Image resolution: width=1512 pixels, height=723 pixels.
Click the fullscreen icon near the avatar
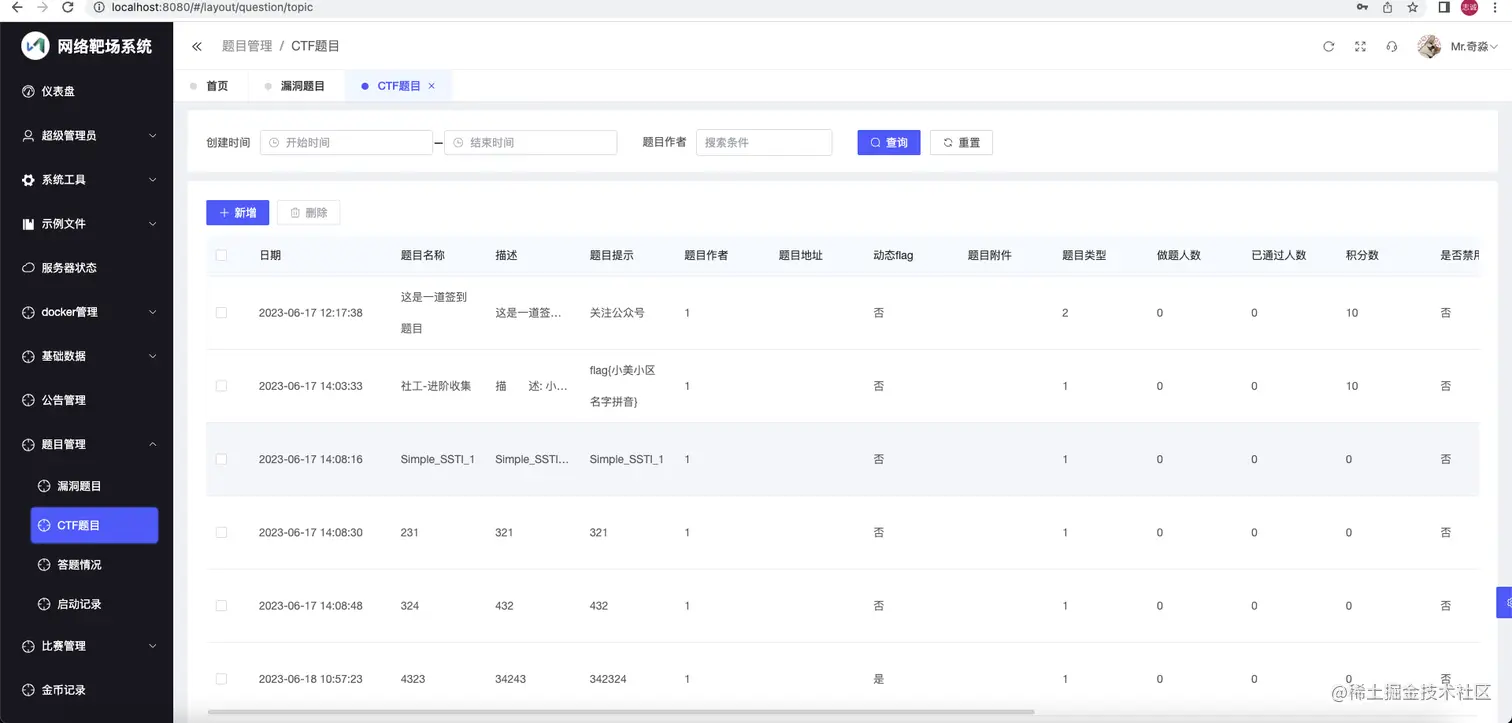pos(1360,46)
